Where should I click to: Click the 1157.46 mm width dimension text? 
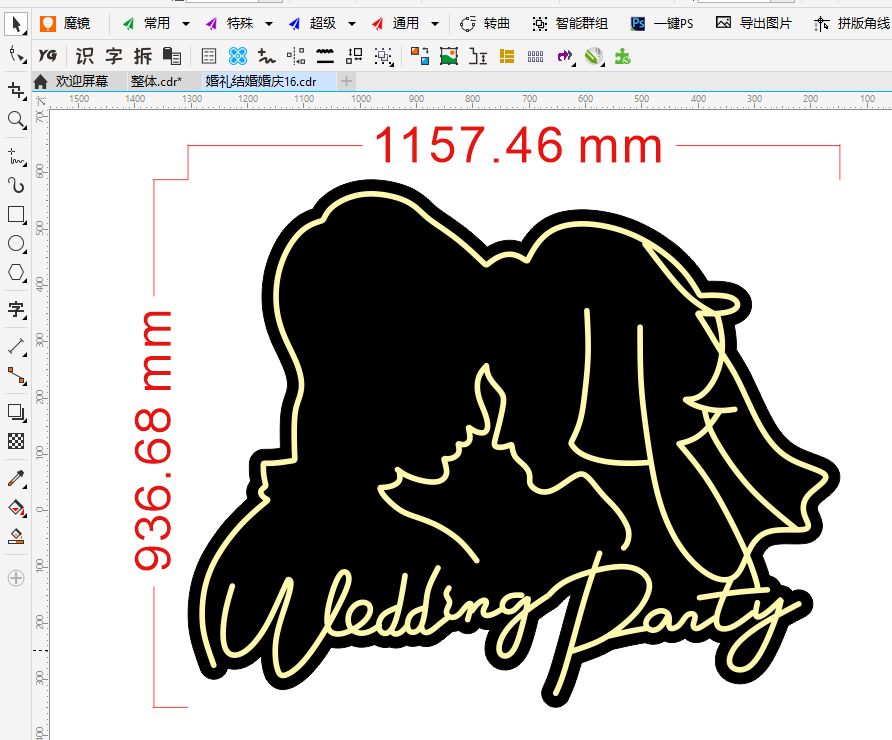click(517, 146)
